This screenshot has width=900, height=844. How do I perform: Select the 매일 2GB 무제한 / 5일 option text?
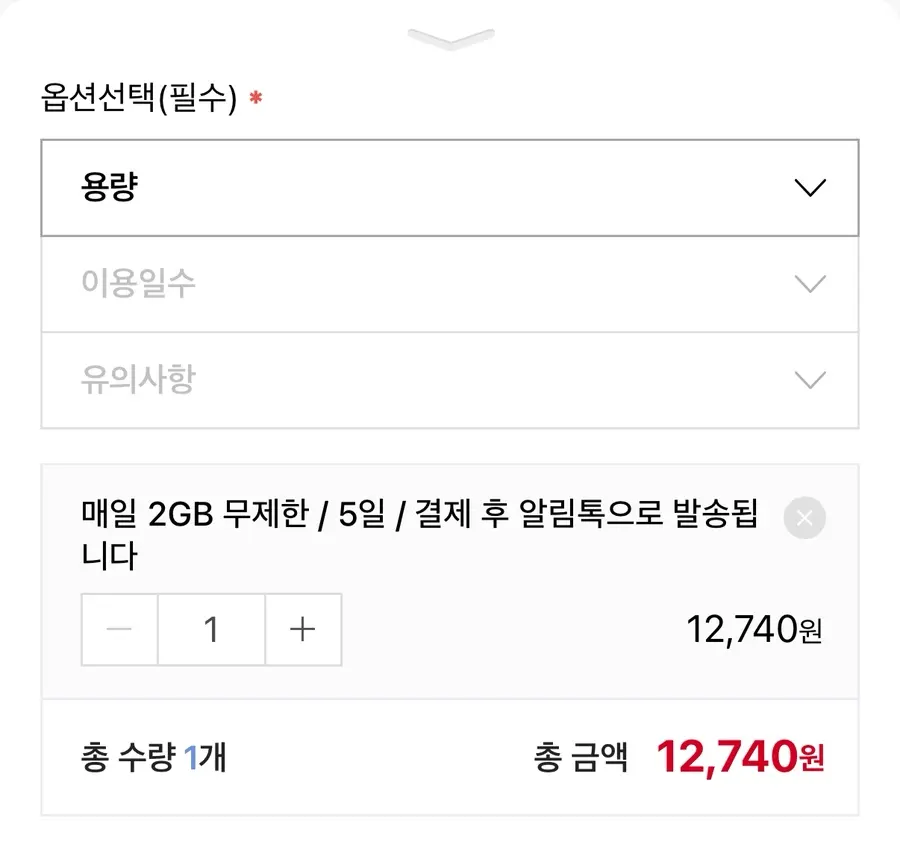[233, 513]
